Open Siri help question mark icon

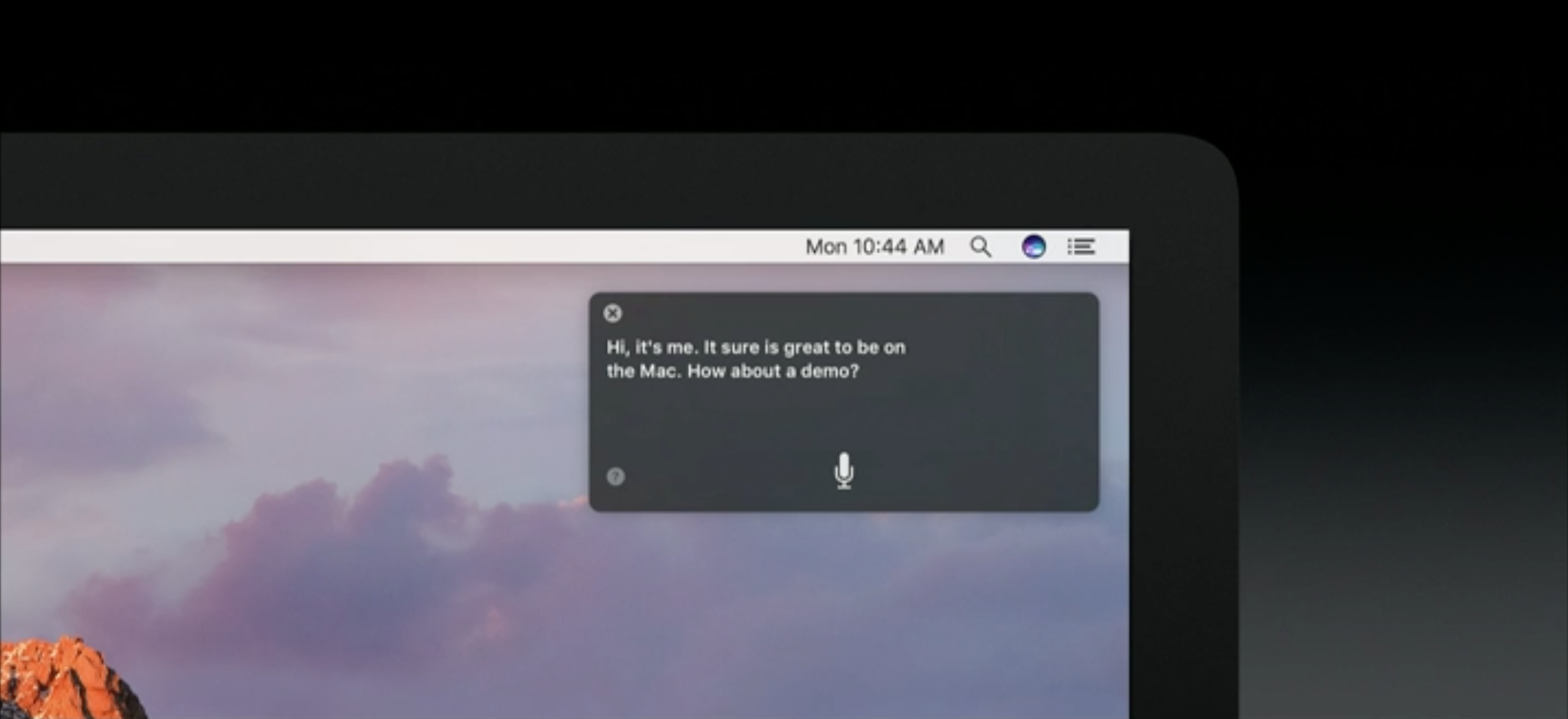point(616,476)
